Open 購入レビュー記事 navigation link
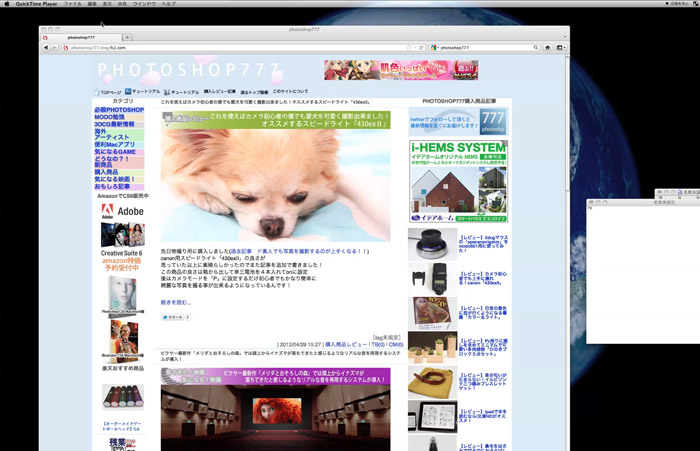700x451 pixels. click(220, 92)
